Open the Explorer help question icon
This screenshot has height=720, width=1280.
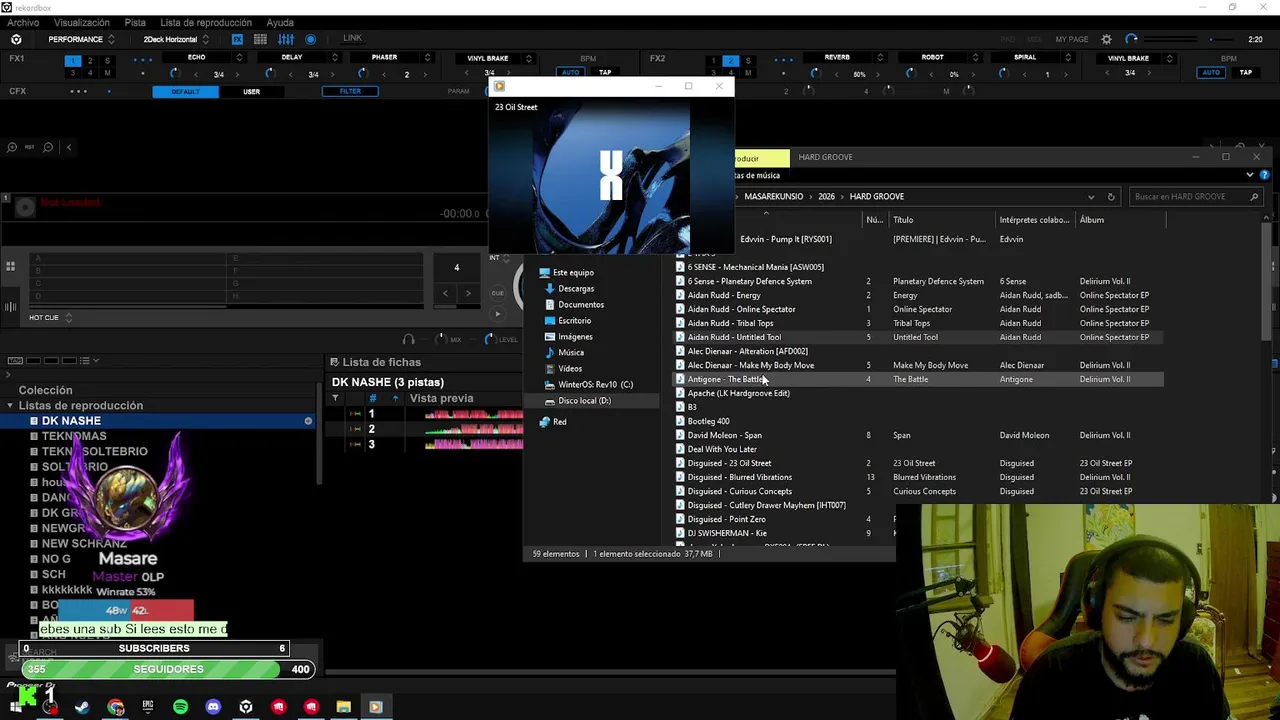tap(1265, 175)
